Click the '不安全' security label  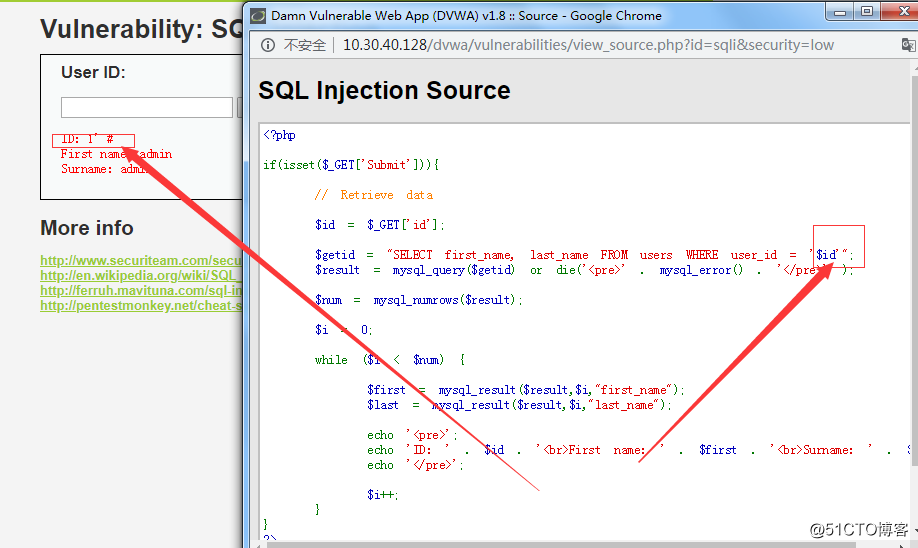click(304, 45)
